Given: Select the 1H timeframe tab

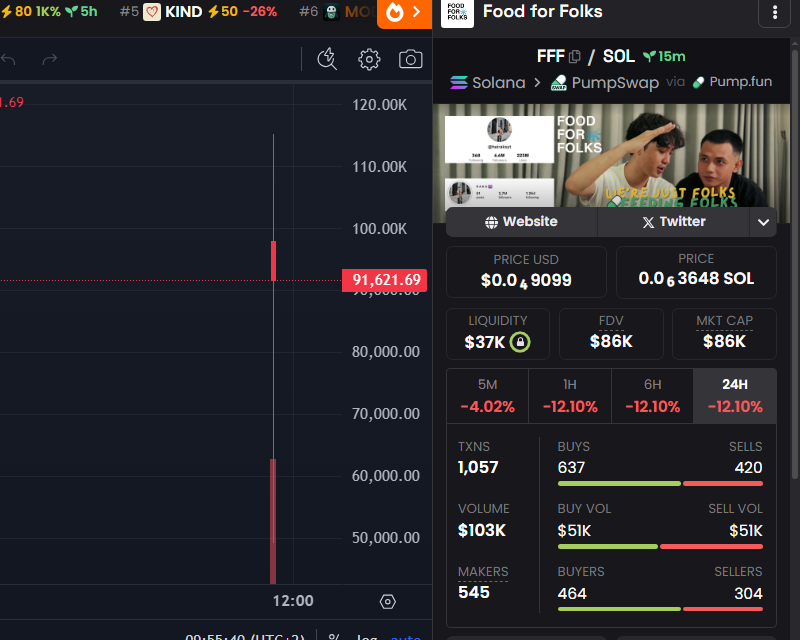Looking at the screenshot, I should tap(570, 396).
